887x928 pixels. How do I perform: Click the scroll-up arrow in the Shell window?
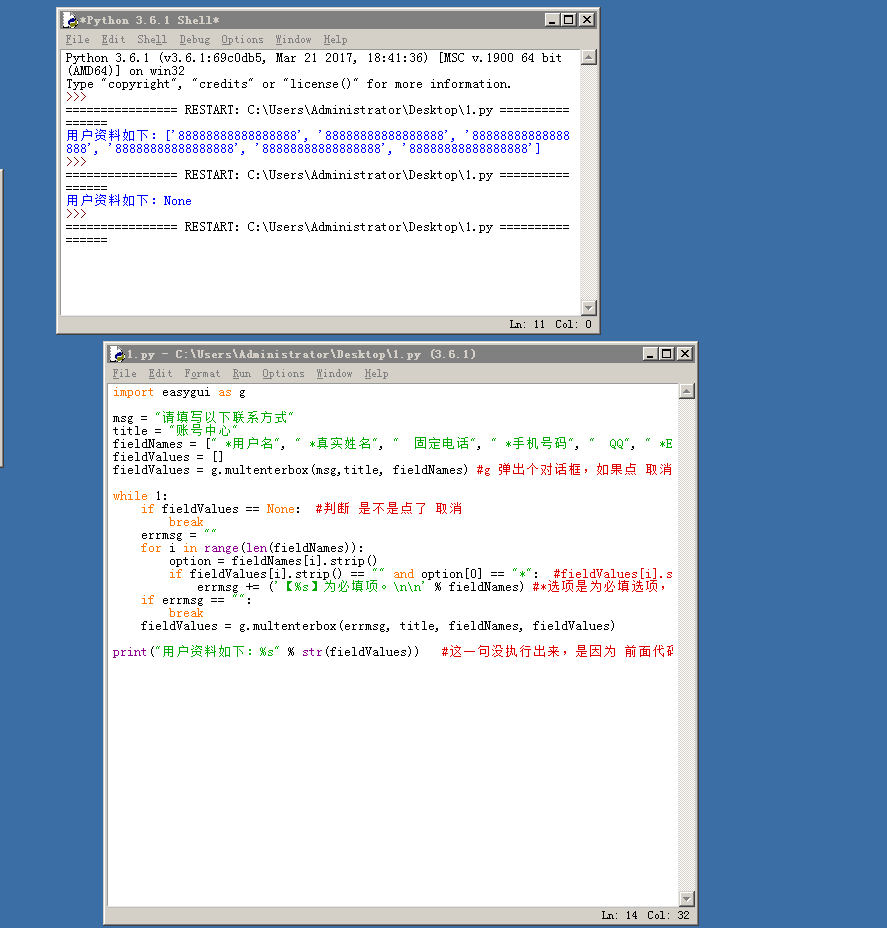(590, 57)
